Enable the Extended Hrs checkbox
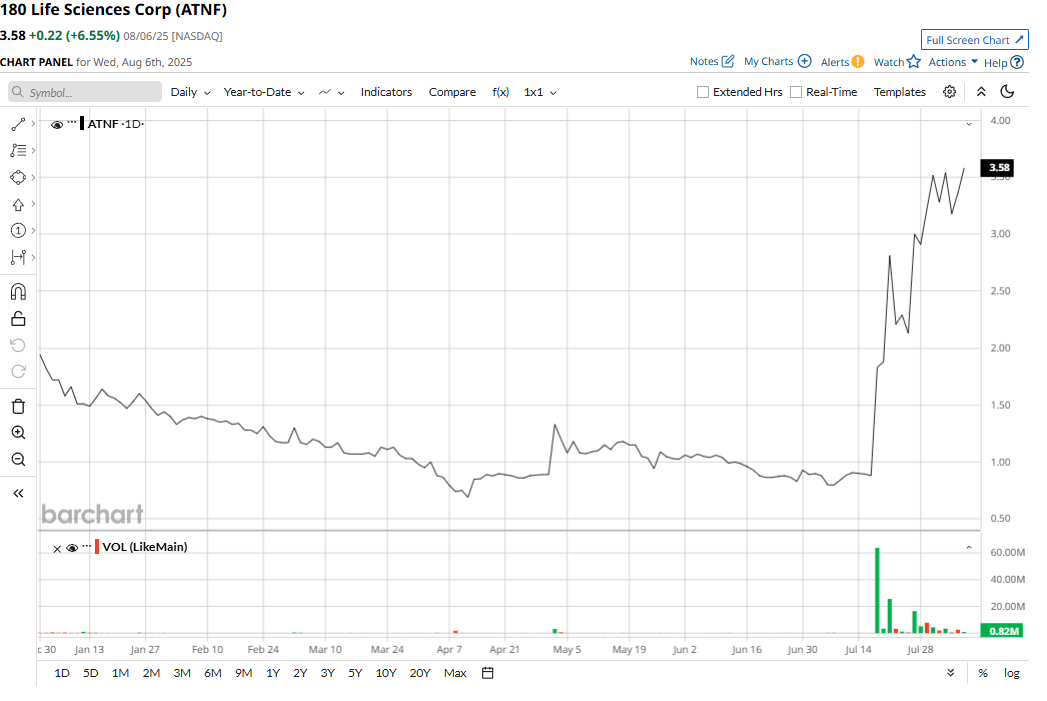The image size is (1047, 701). pos(702,92)
